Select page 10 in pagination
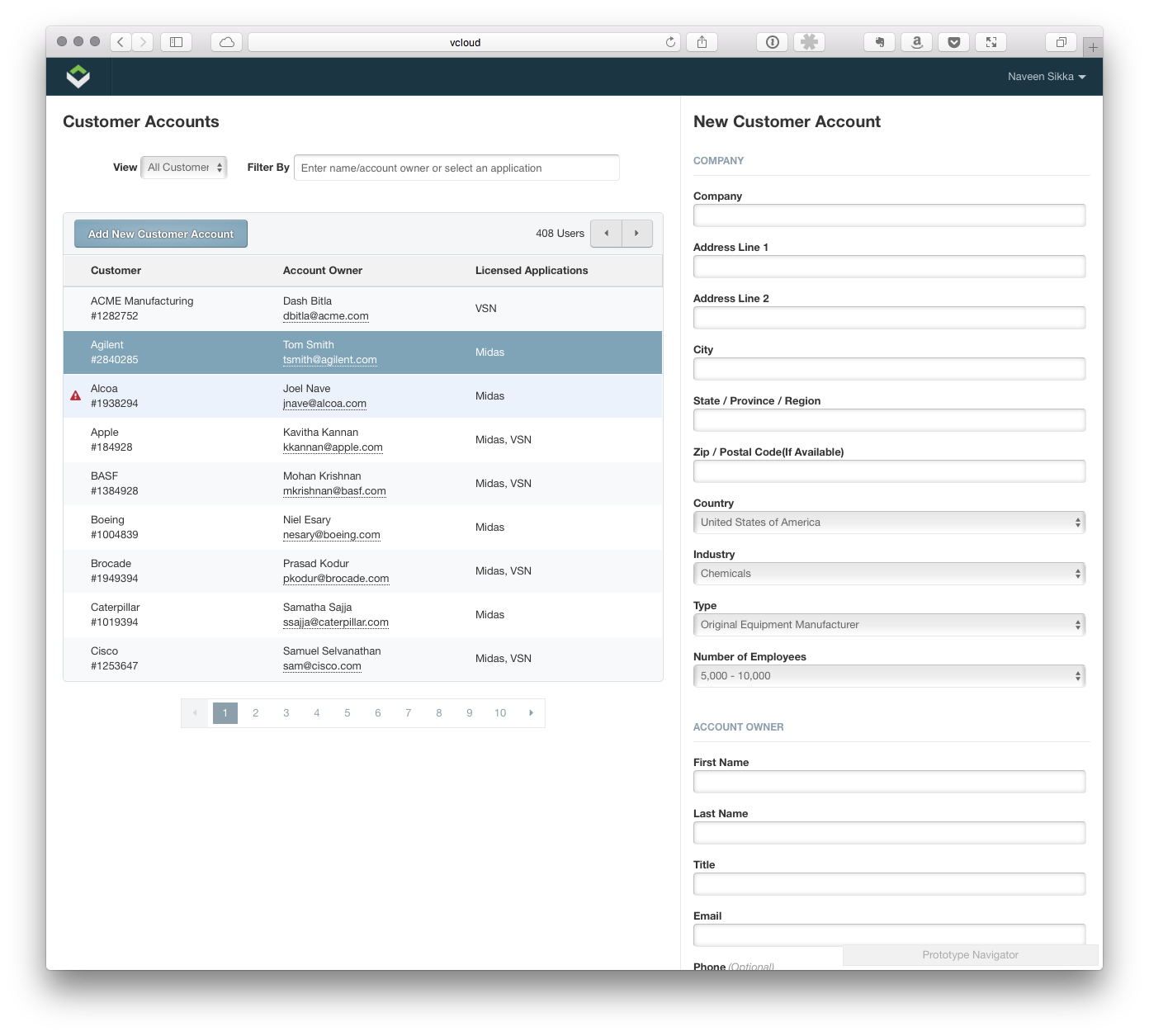The width and height of the screenshot is (1149, 1036). coord(500,713)
